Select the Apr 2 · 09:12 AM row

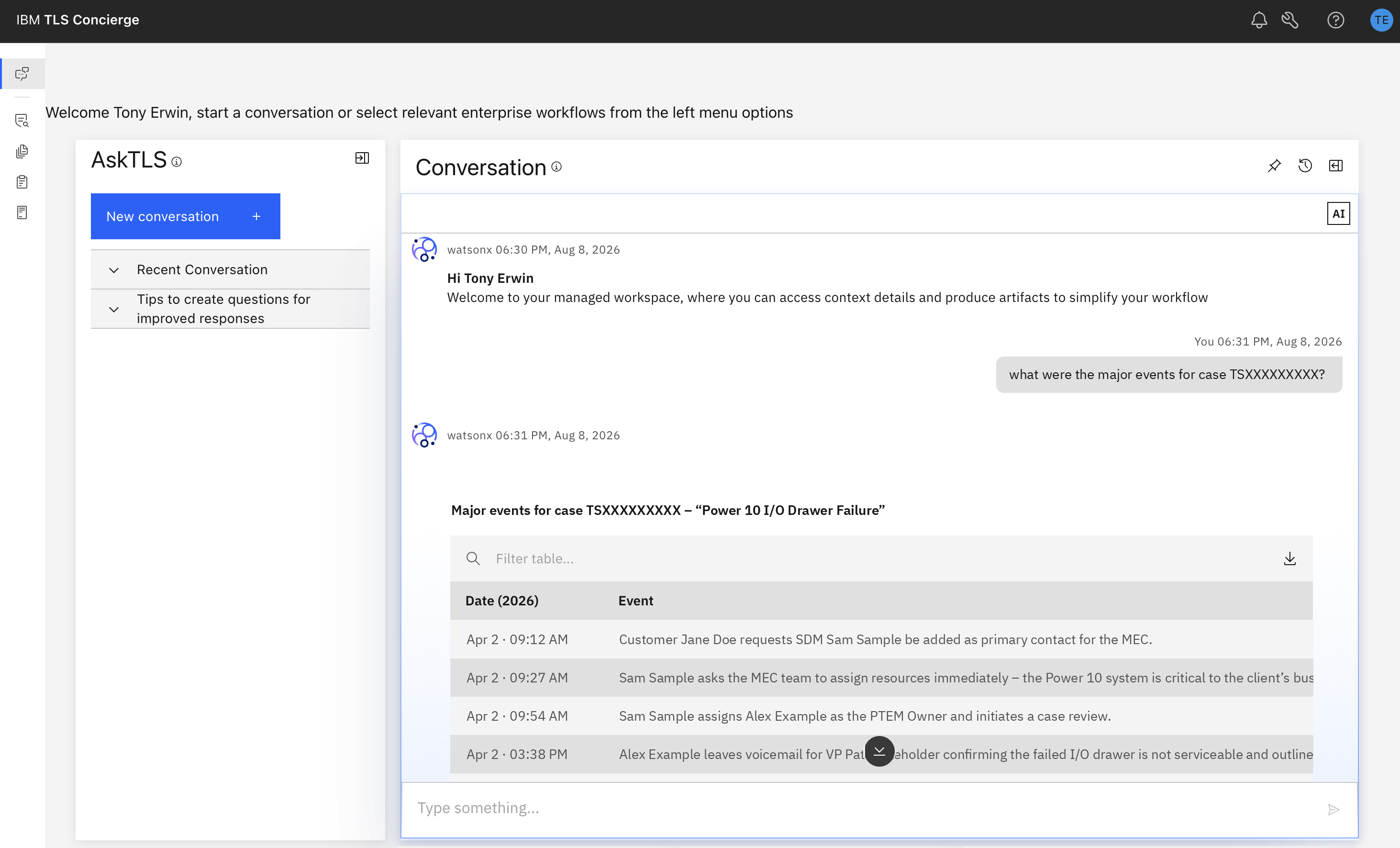(881, 639)
